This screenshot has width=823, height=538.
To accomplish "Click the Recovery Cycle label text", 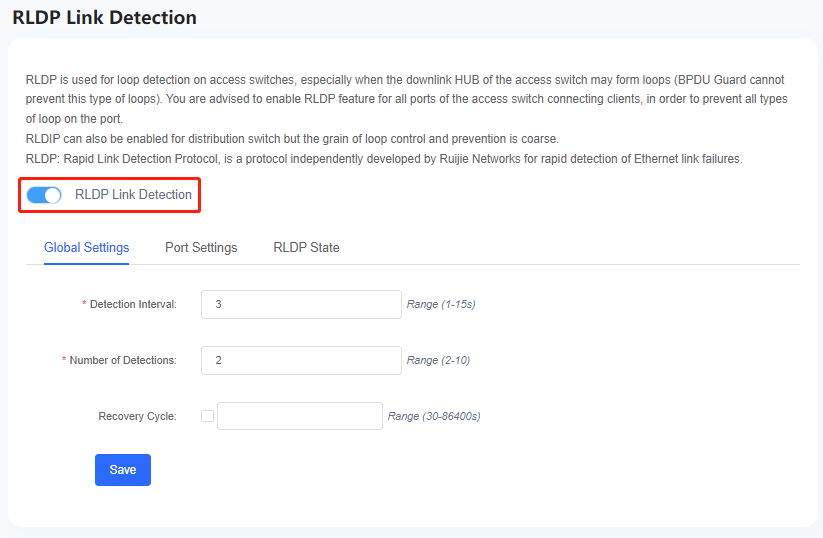I will click(138, 416).
